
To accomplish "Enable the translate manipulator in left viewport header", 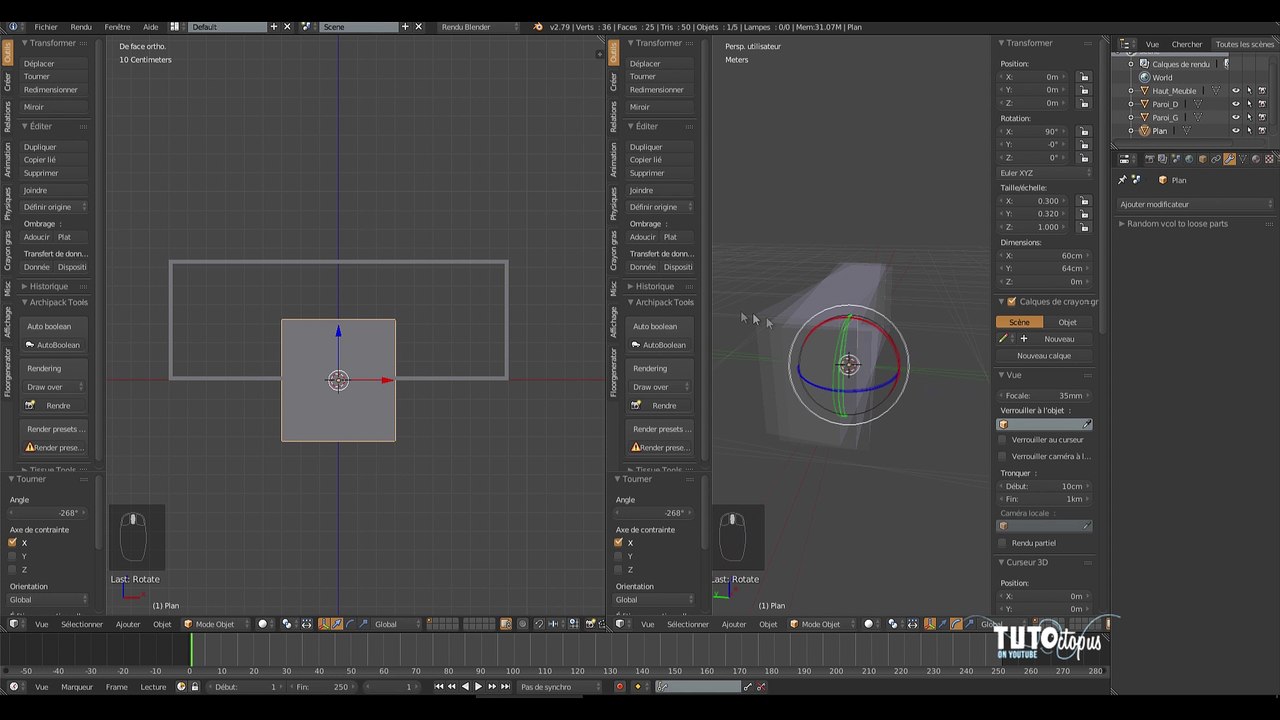I will tap(337, 624).
